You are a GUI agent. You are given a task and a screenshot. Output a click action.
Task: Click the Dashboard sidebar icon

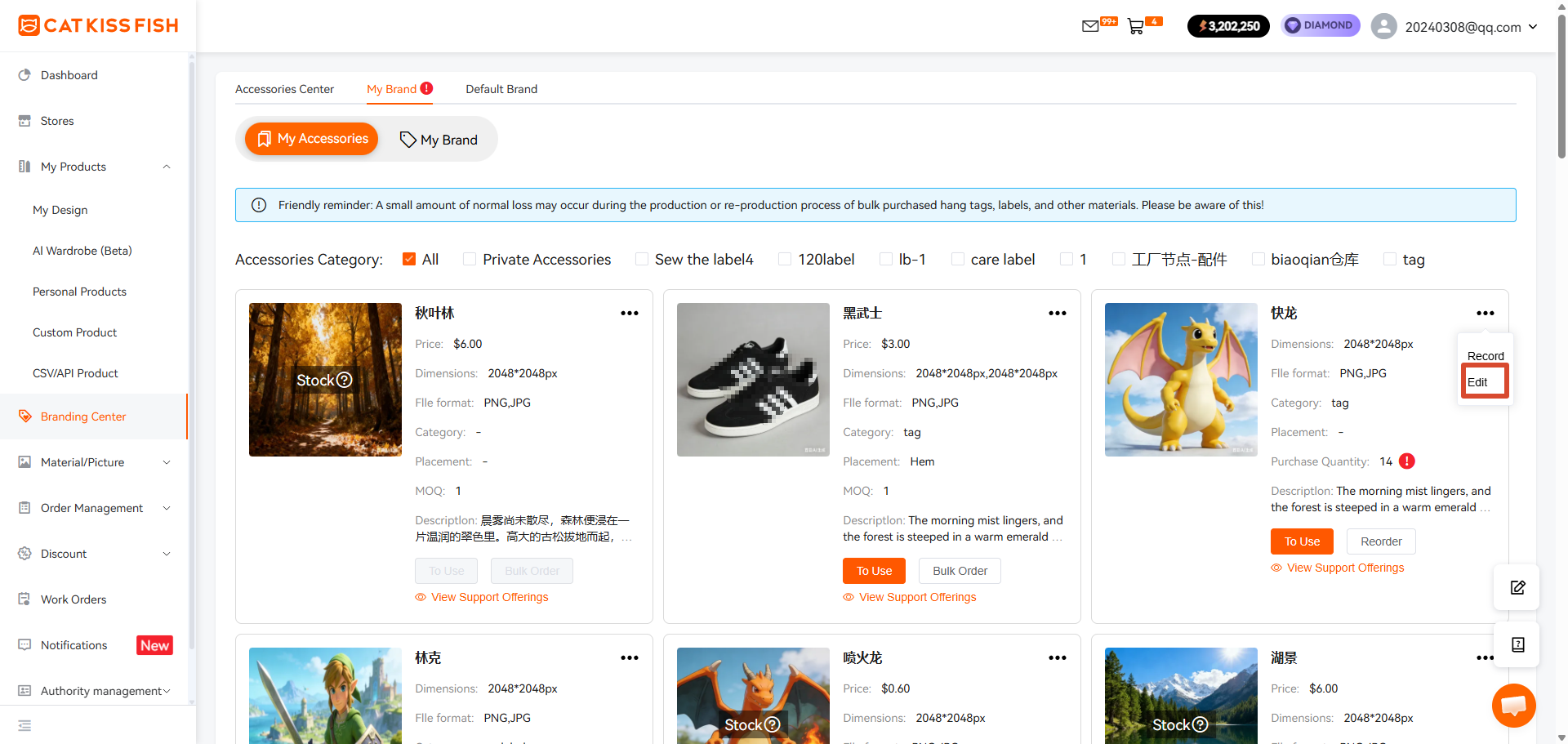pos(24,75)
